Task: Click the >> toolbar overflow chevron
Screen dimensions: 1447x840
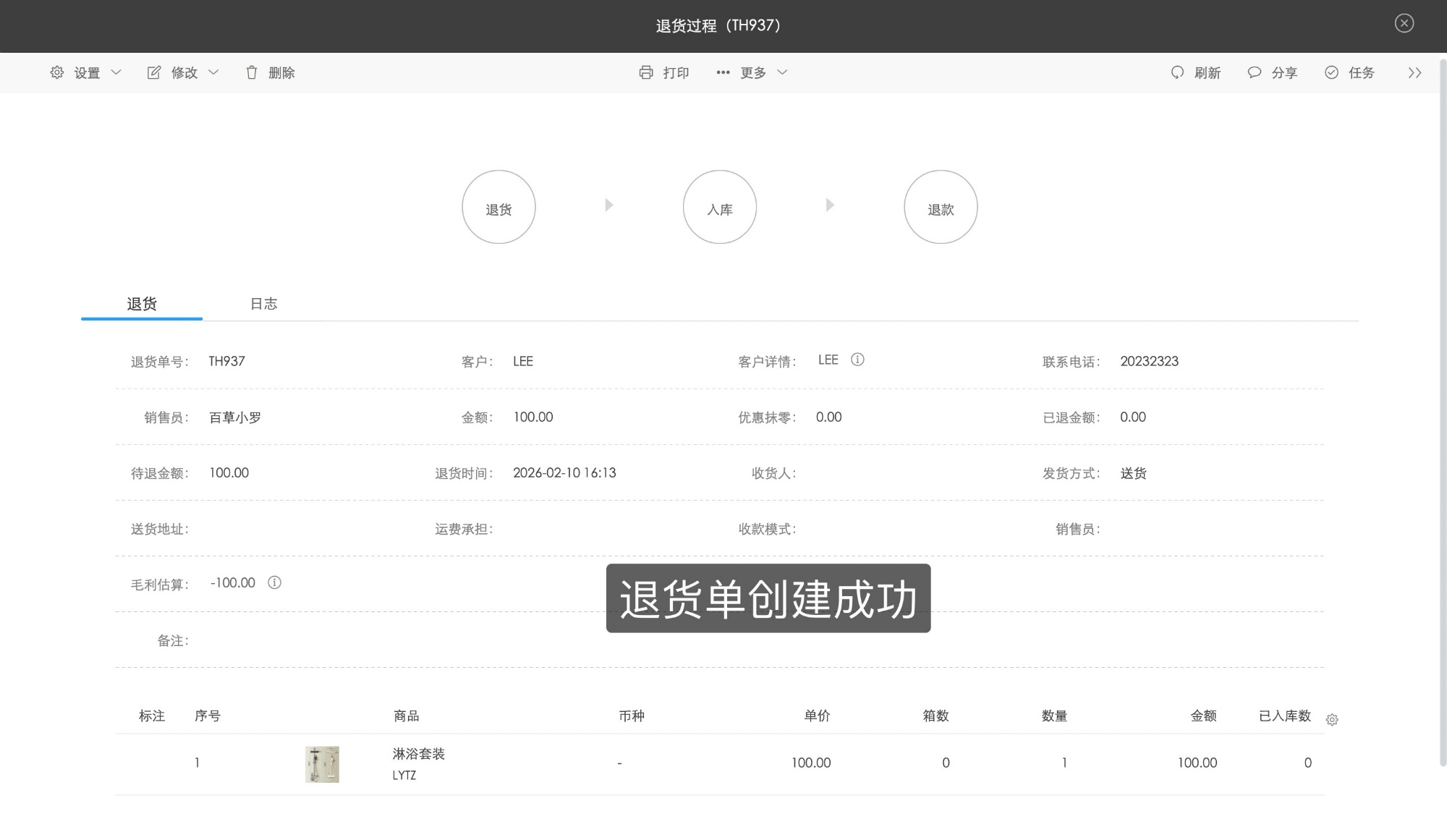Action: pos(1415,72)
